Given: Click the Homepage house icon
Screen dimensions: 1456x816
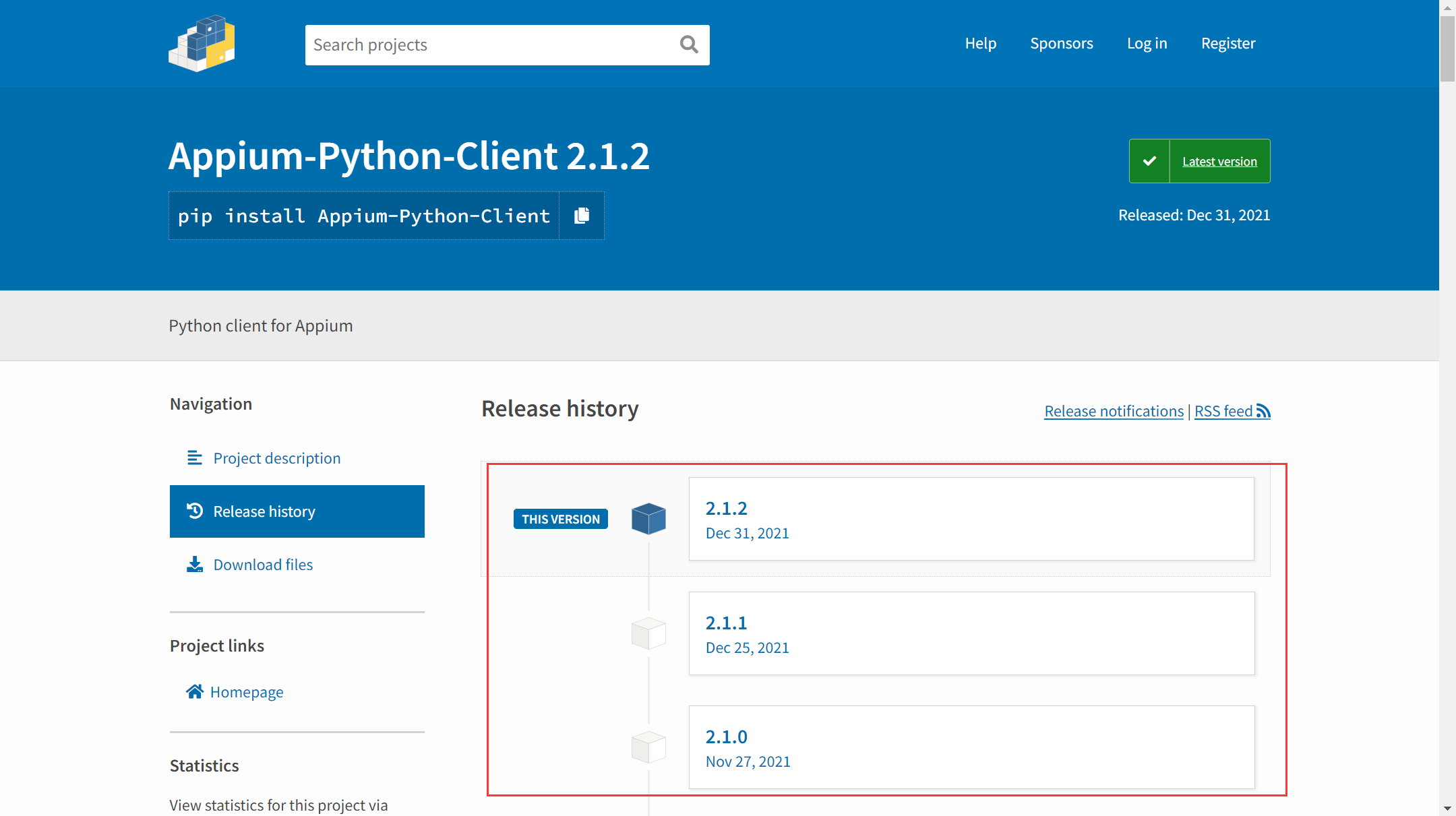Looking at the screenshot, I should pyautogui.click(x=195, y=692).
